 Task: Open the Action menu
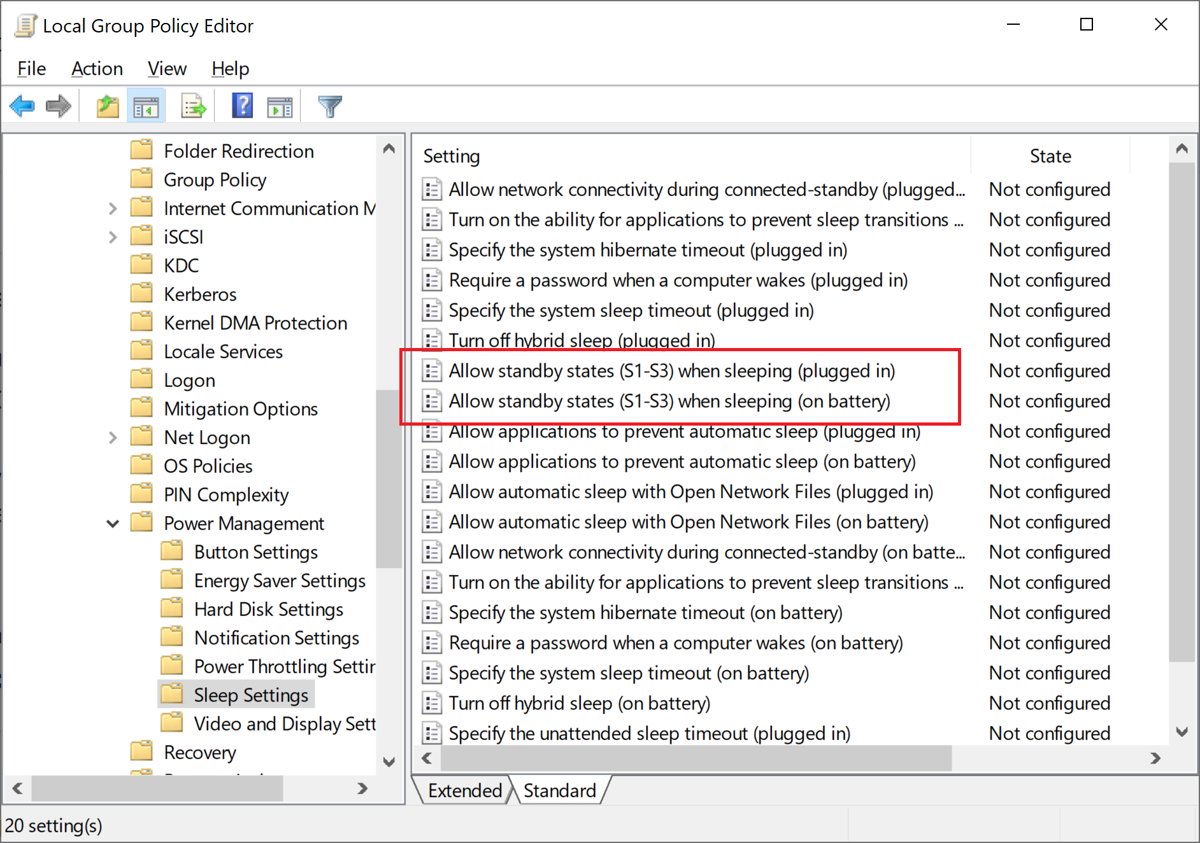[x=97, y=68]
